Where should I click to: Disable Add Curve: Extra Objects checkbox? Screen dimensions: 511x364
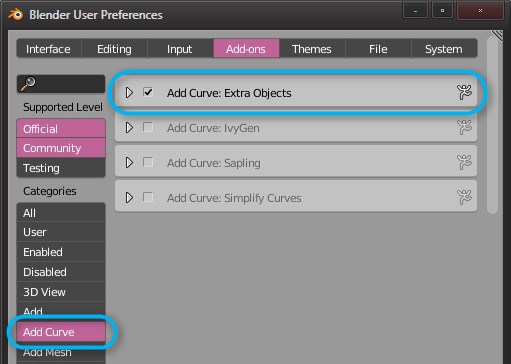(x=148, y=92)
